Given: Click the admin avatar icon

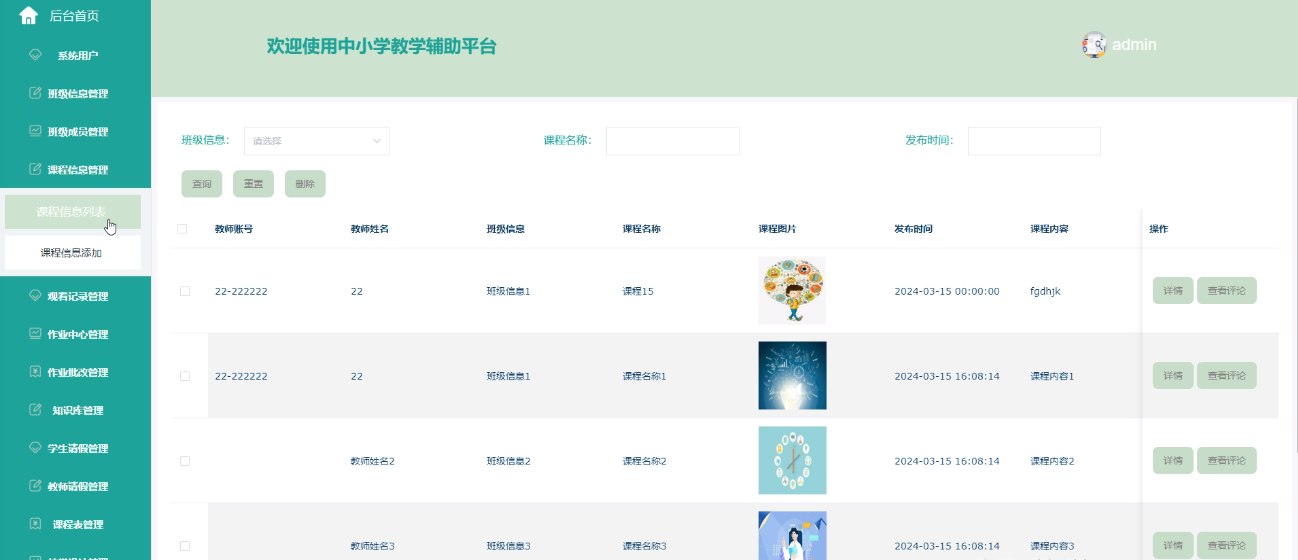Looking at the screenshot, I should [1094, 44].
